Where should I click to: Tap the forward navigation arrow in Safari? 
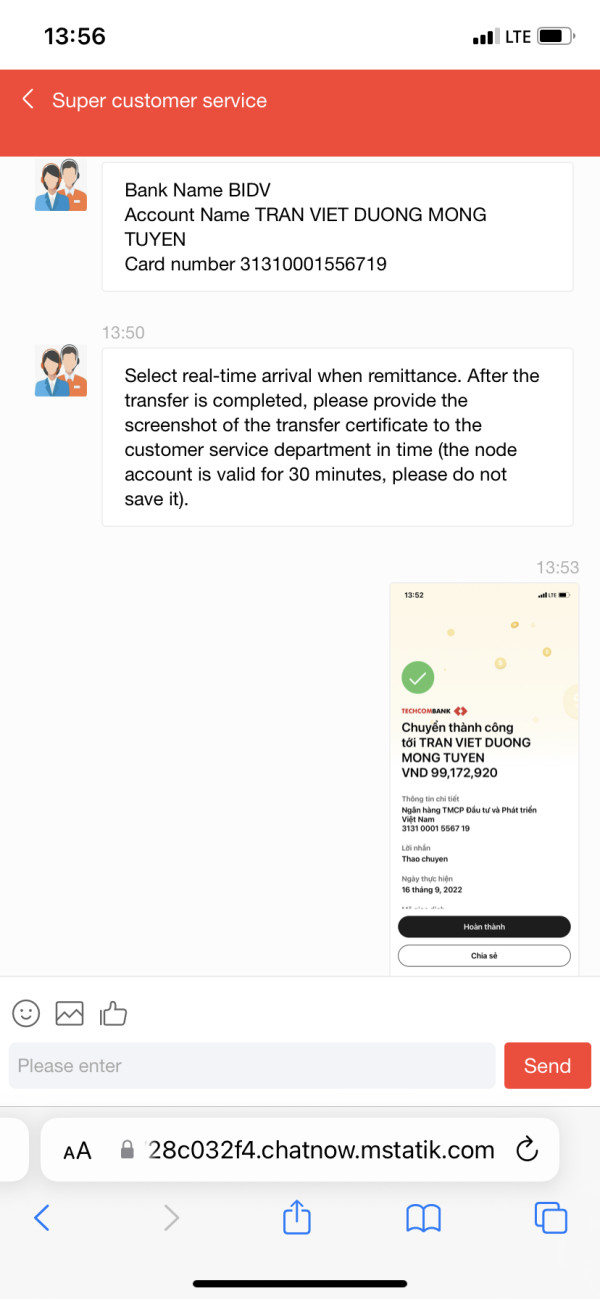tap(171, 1217)
